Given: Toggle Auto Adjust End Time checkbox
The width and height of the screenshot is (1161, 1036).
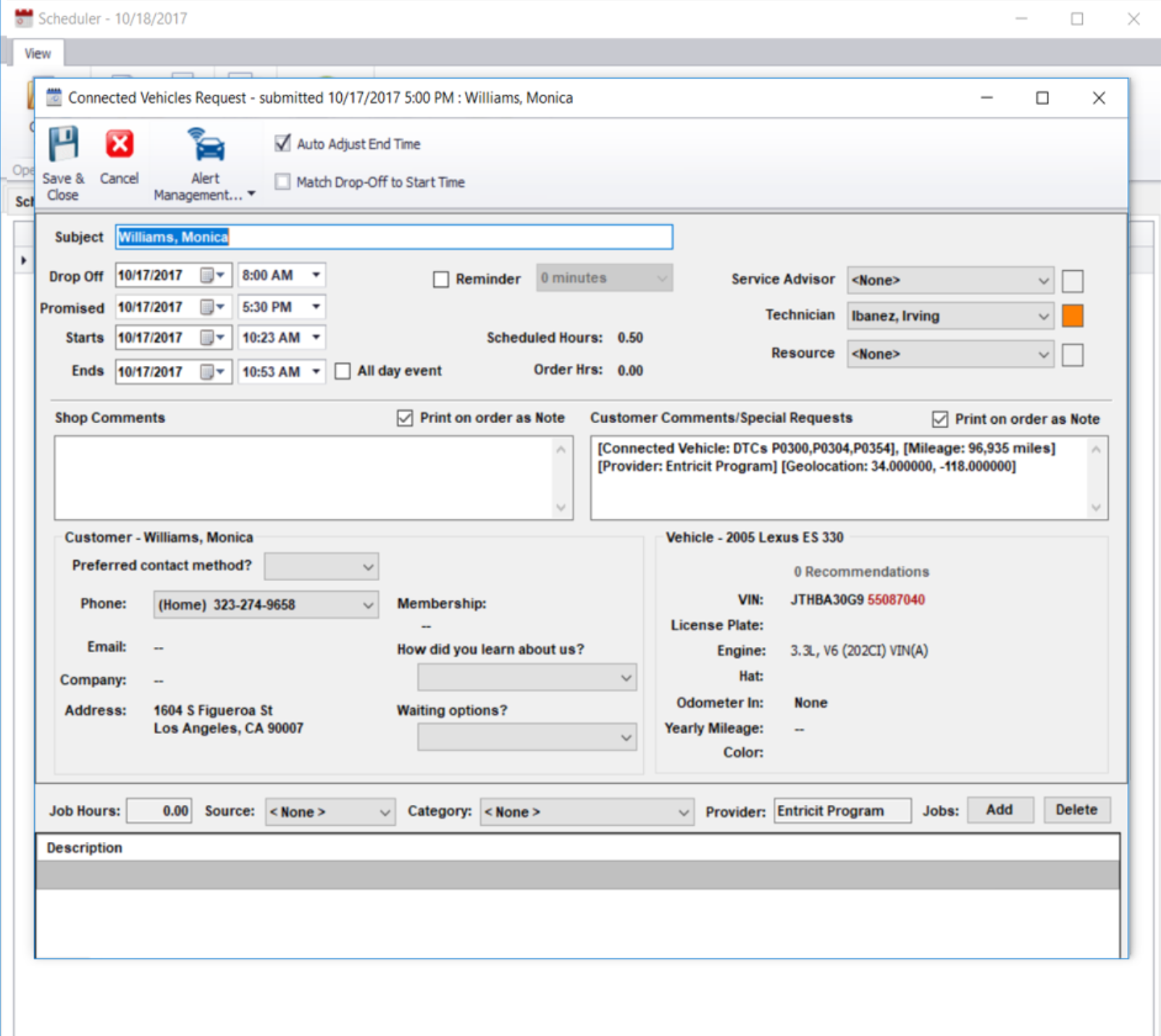Looking at the screenshot, I should click(283, 143).
